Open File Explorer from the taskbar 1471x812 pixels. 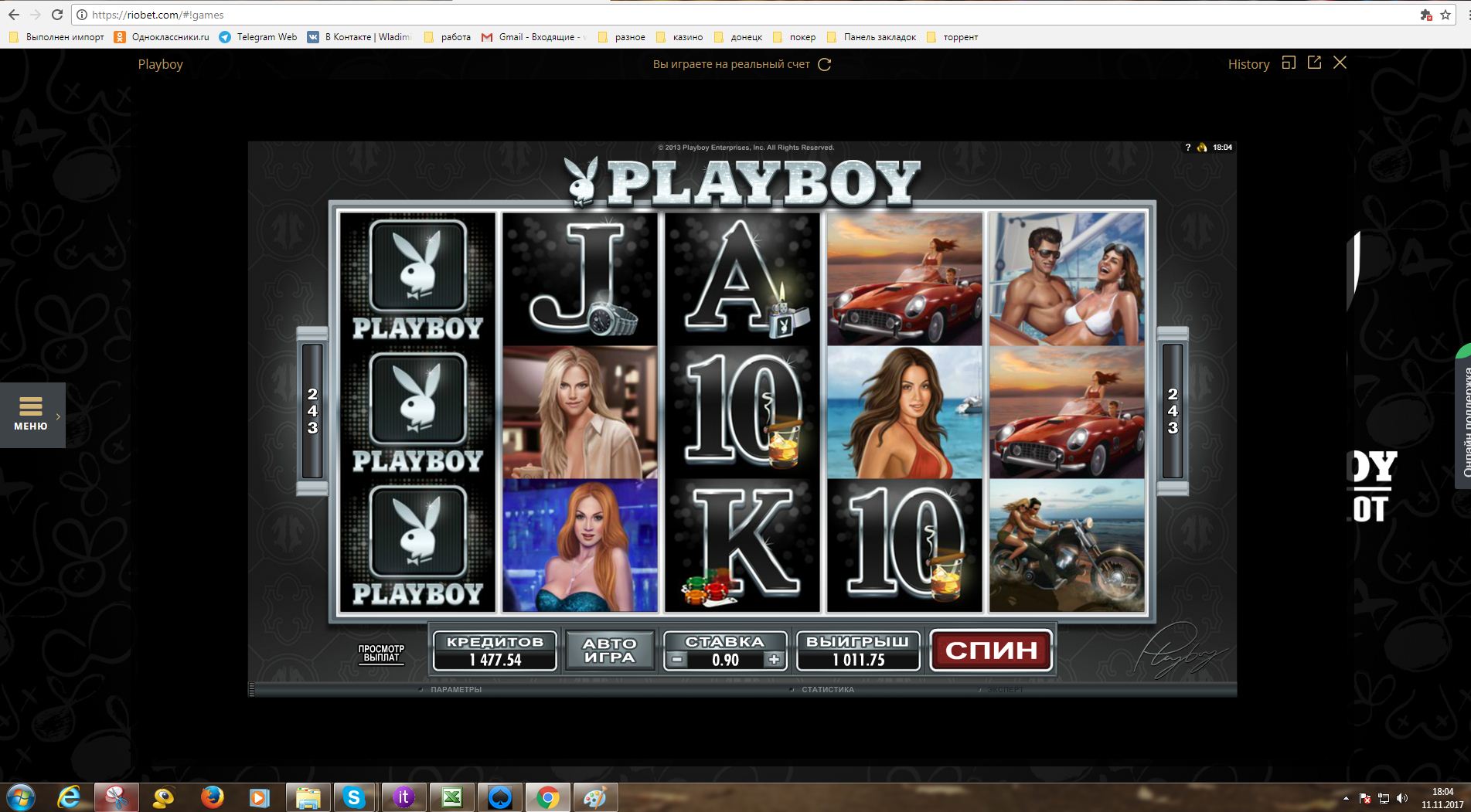tap(308, 797)
